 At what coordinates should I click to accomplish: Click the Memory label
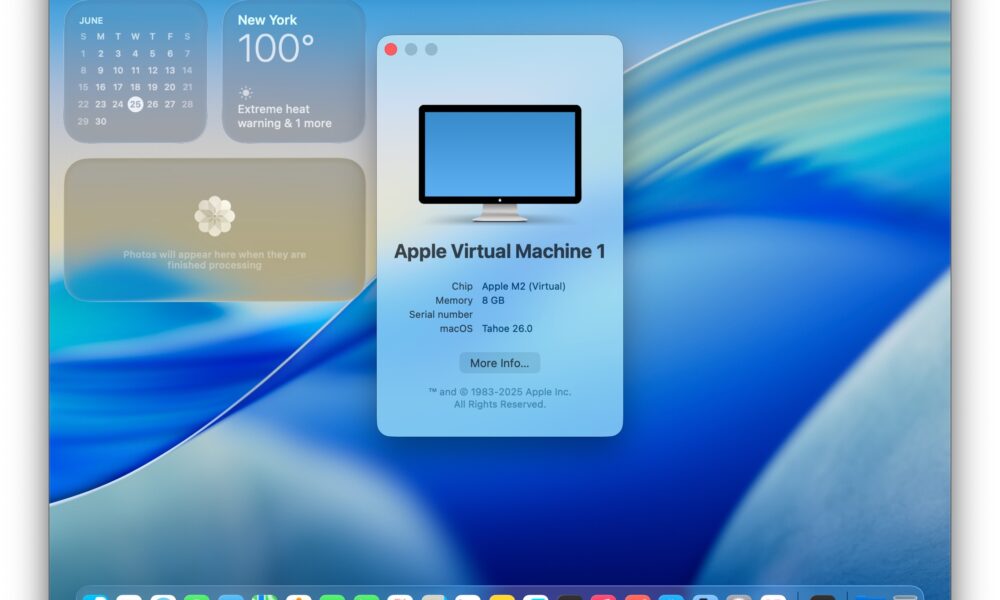tap(454, 300)
